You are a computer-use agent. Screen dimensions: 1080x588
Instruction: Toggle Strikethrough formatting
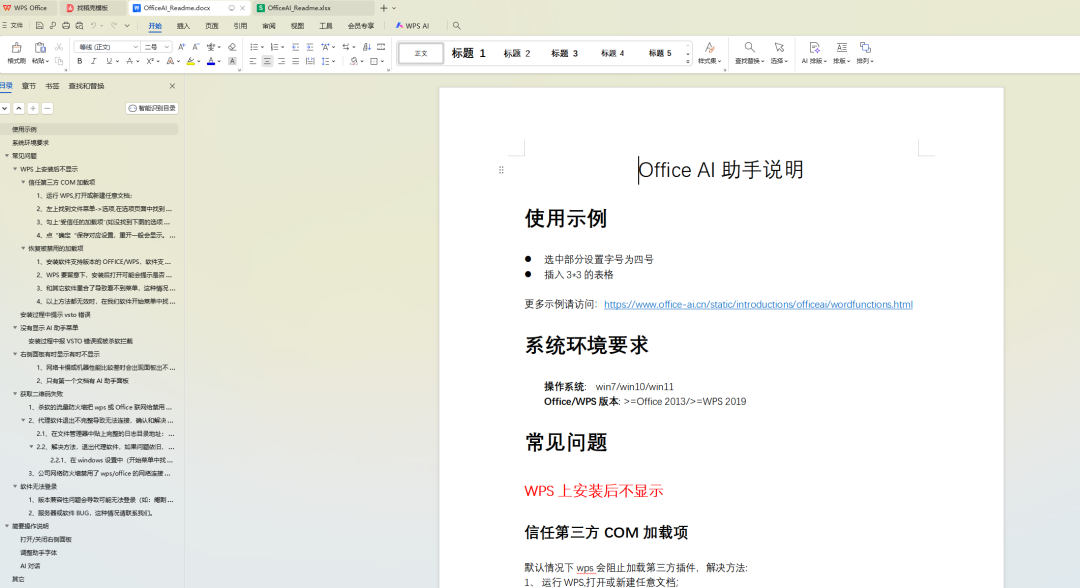click(x=129, y=61)
